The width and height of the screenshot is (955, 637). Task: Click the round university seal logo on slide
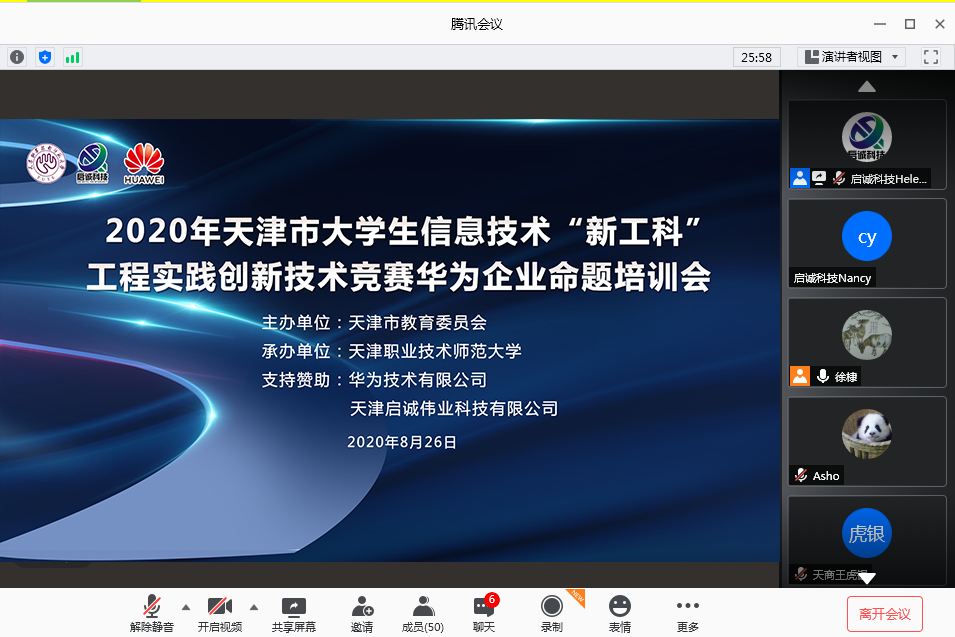(46, 163)
